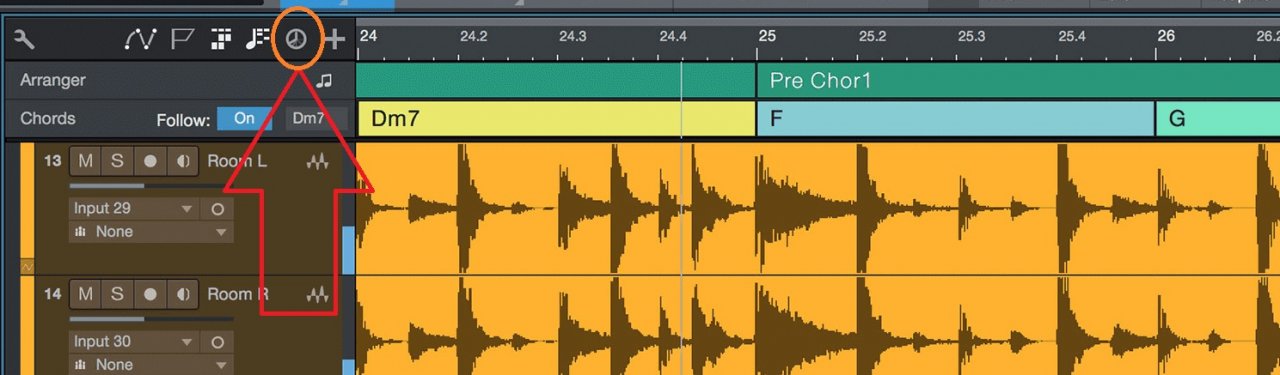This screenshot has height=375, width=1280.
Task: Open the Input 29 dropdown
Action: pos(132,209)
